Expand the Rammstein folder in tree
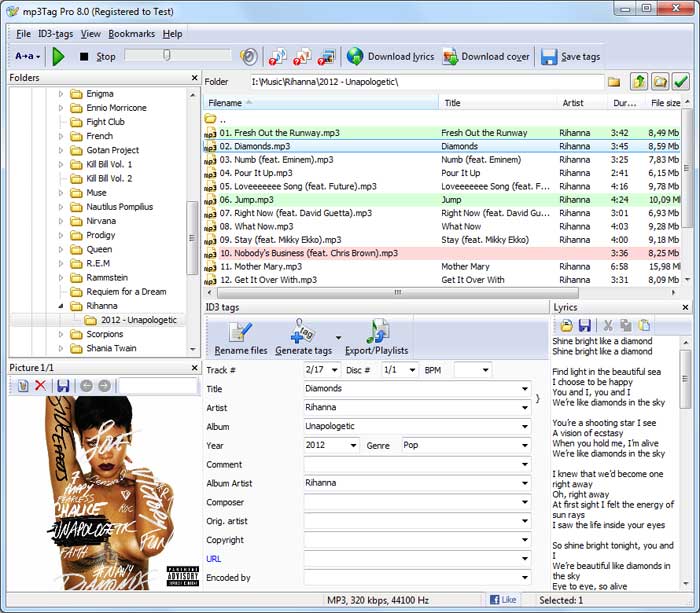 [61, 278]
